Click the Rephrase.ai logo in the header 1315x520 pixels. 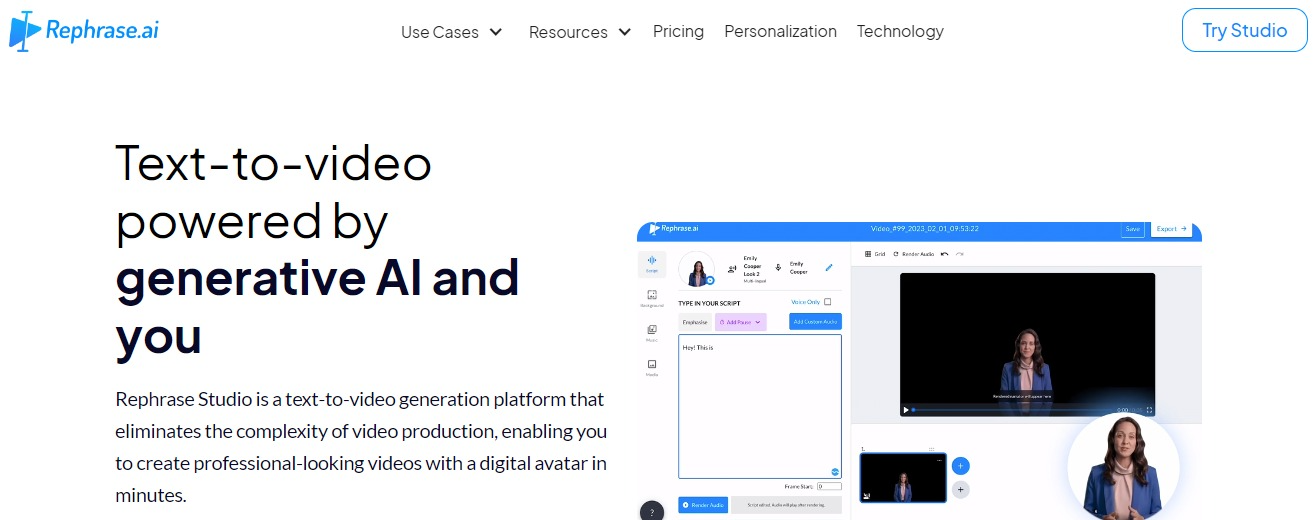83,31
